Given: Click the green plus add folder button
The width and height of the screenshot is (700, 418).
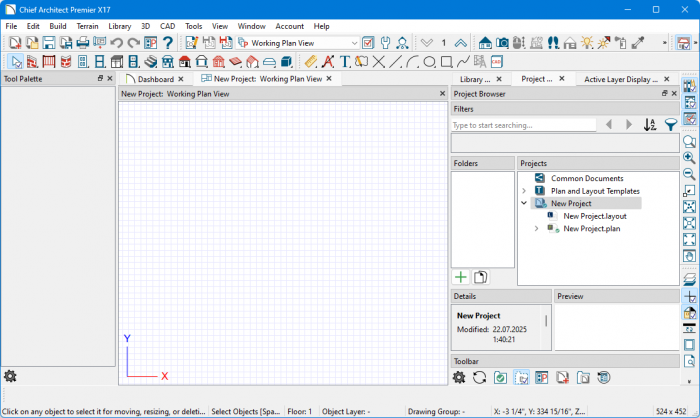Looking at the screenshot, I should pyautogui.click(x=461, y=277).
